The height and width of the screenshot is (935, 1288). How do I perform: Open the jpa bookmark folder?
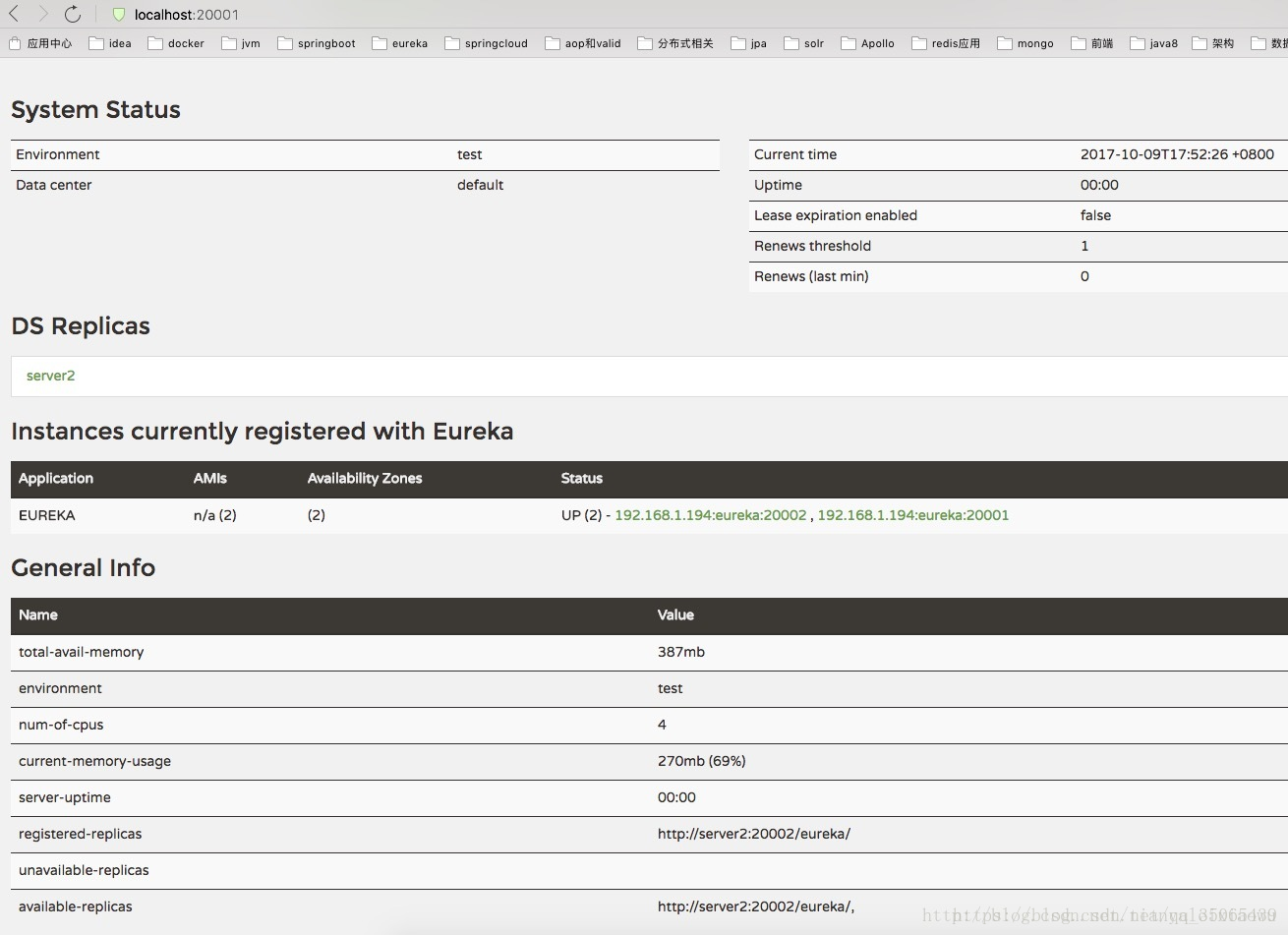click(749, 43)
